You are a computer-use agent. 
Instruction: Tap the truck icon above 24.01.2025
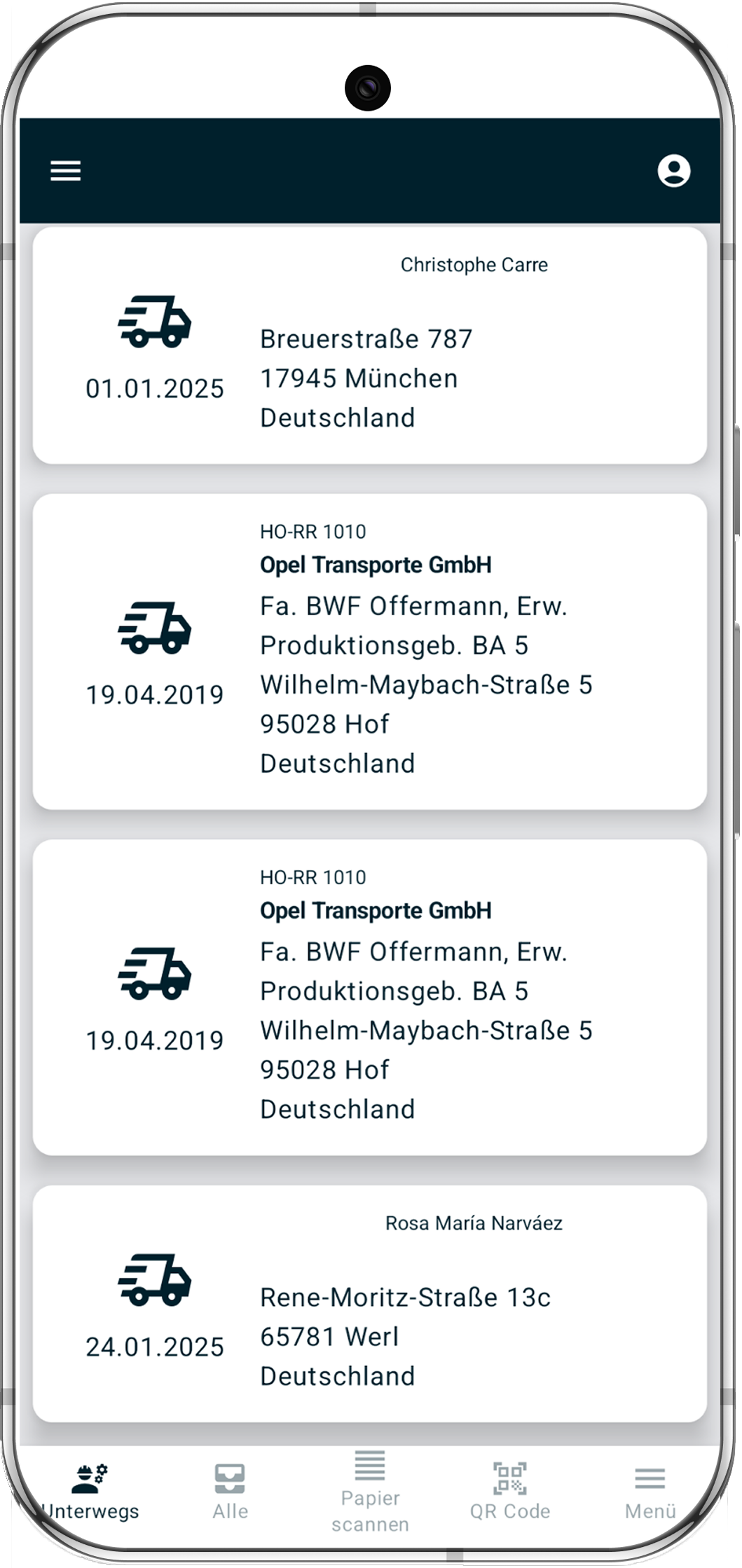pos(155,1279)
